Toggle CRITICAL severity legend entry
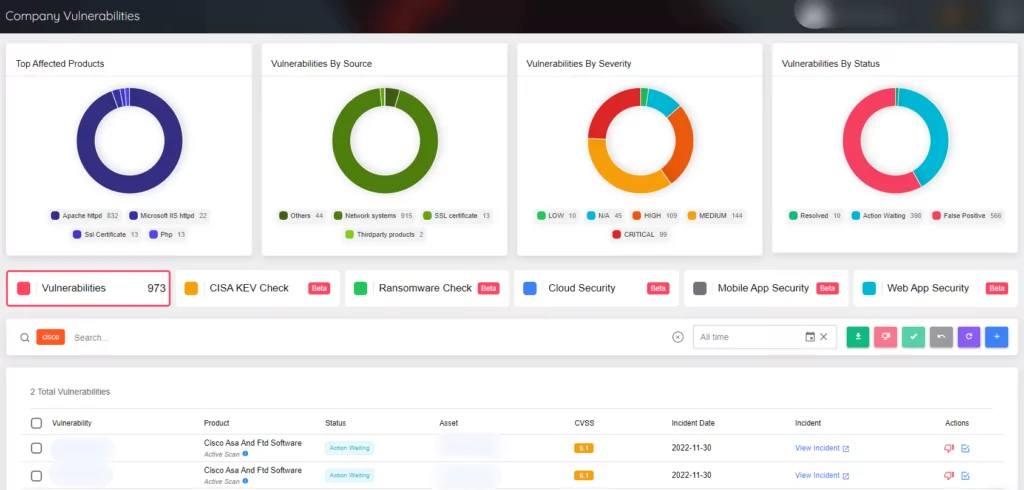 pyautogui.click(x=639, y=235)
